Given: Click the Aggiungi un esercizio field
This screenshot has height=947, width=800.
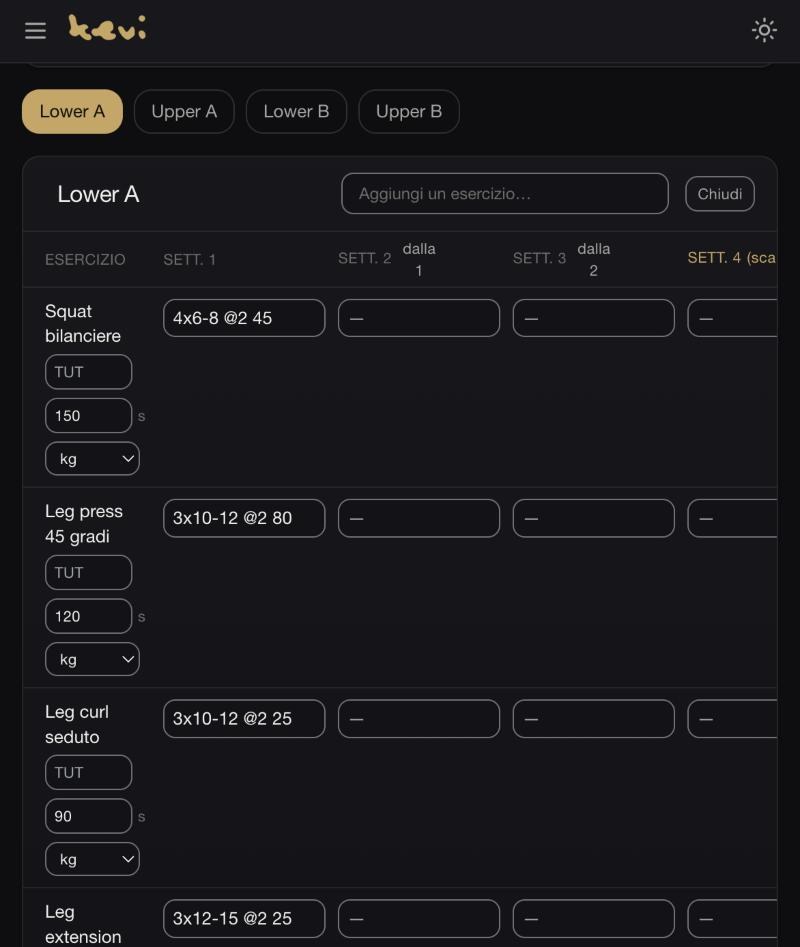Looking at the screenshot, I should pos(505,194).
